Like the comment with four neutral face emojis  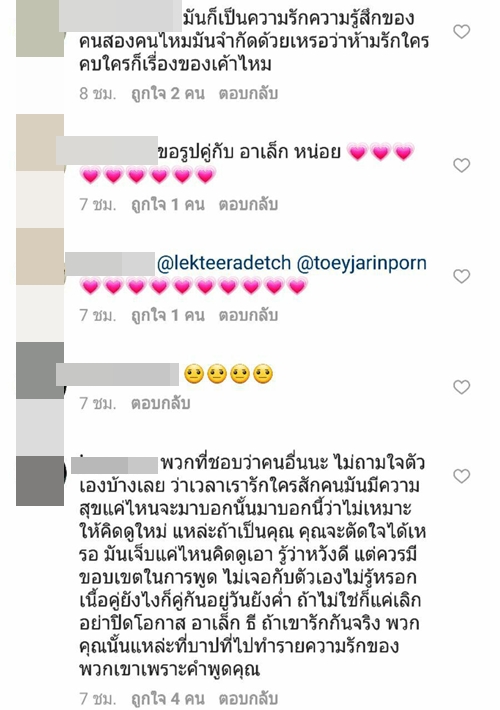click(x=462, y=387)
